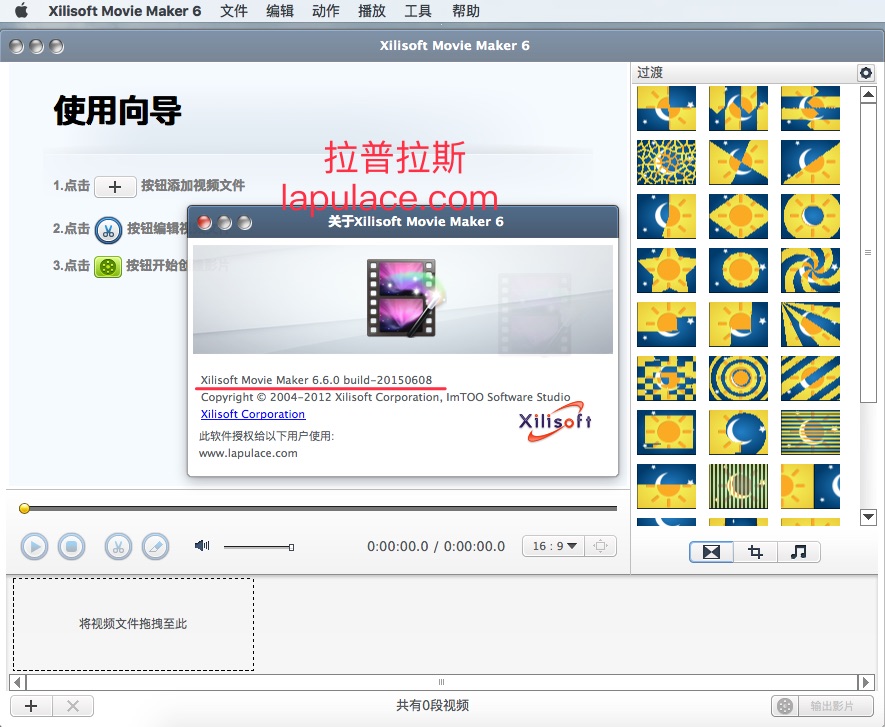Select the ring donut transition thumbnail
The height and width of the screenshot is (727, 885).
pos(810,216)
